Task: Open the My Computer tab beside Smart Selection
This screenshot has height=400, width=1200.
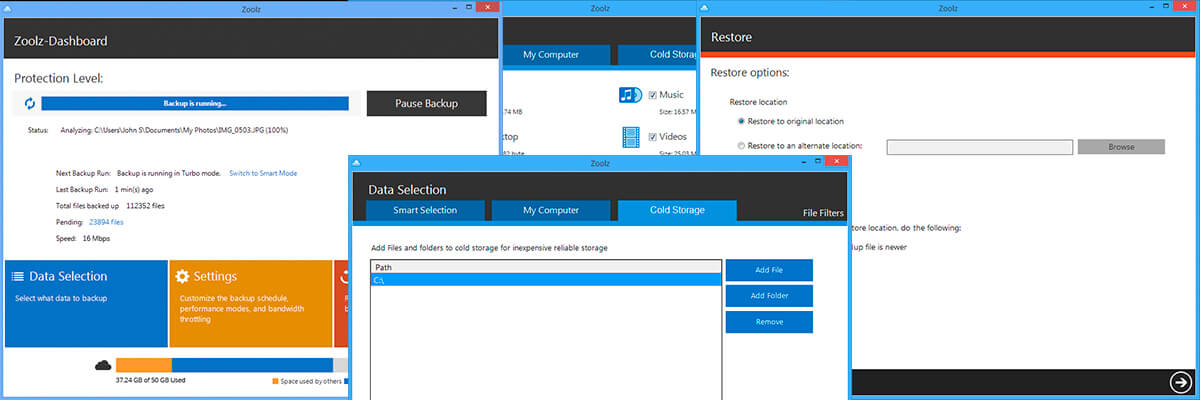Action: (551, 210)
